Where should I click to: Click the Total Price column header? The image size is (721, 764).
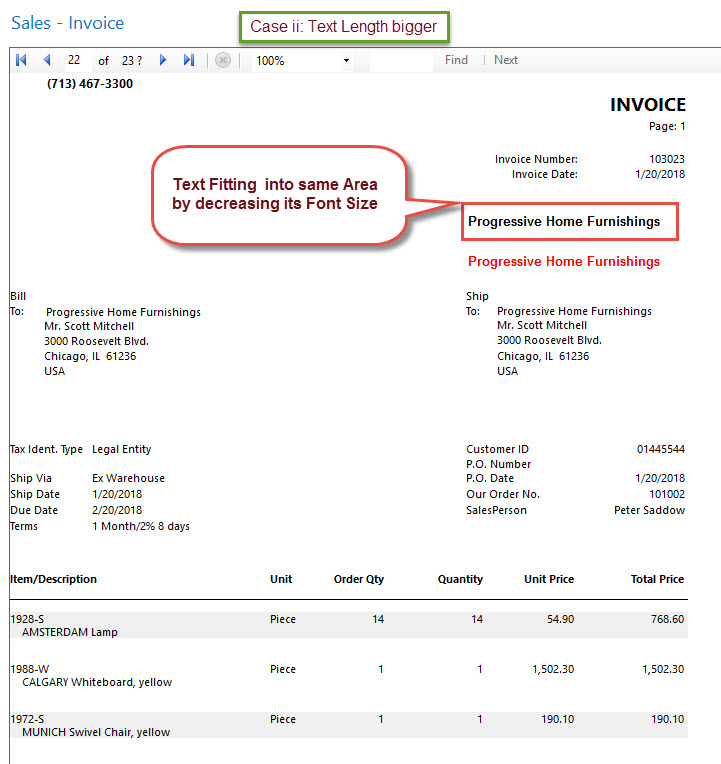pos(657,579)
